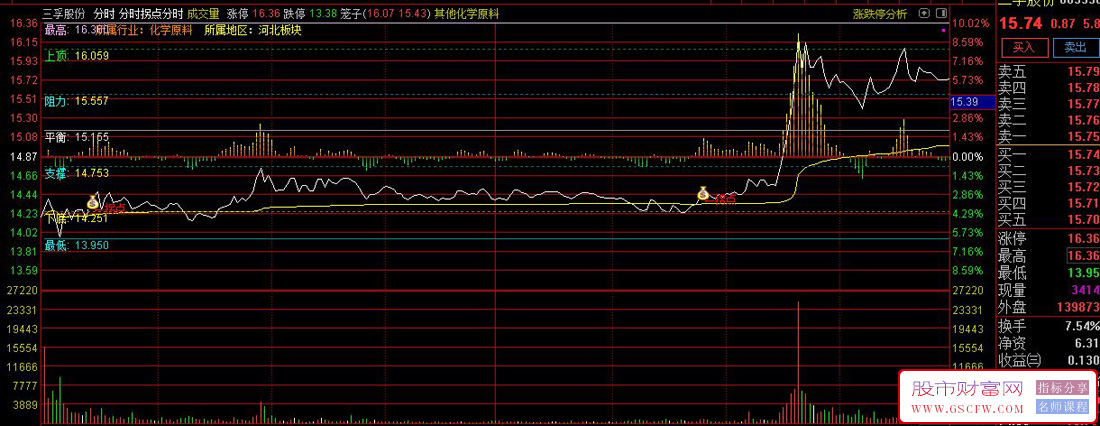Click 买一 row price 15.74
Screen dimensions: 1100x426
pyautogui.click(x=1083, y=154)
